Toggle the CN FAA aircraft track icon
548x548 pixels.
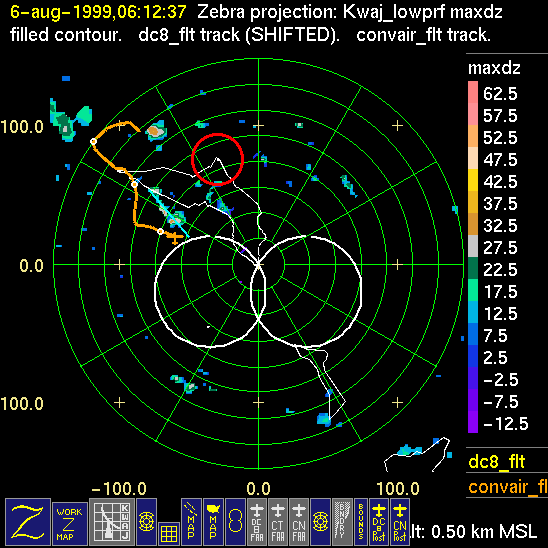coord(299,521)
